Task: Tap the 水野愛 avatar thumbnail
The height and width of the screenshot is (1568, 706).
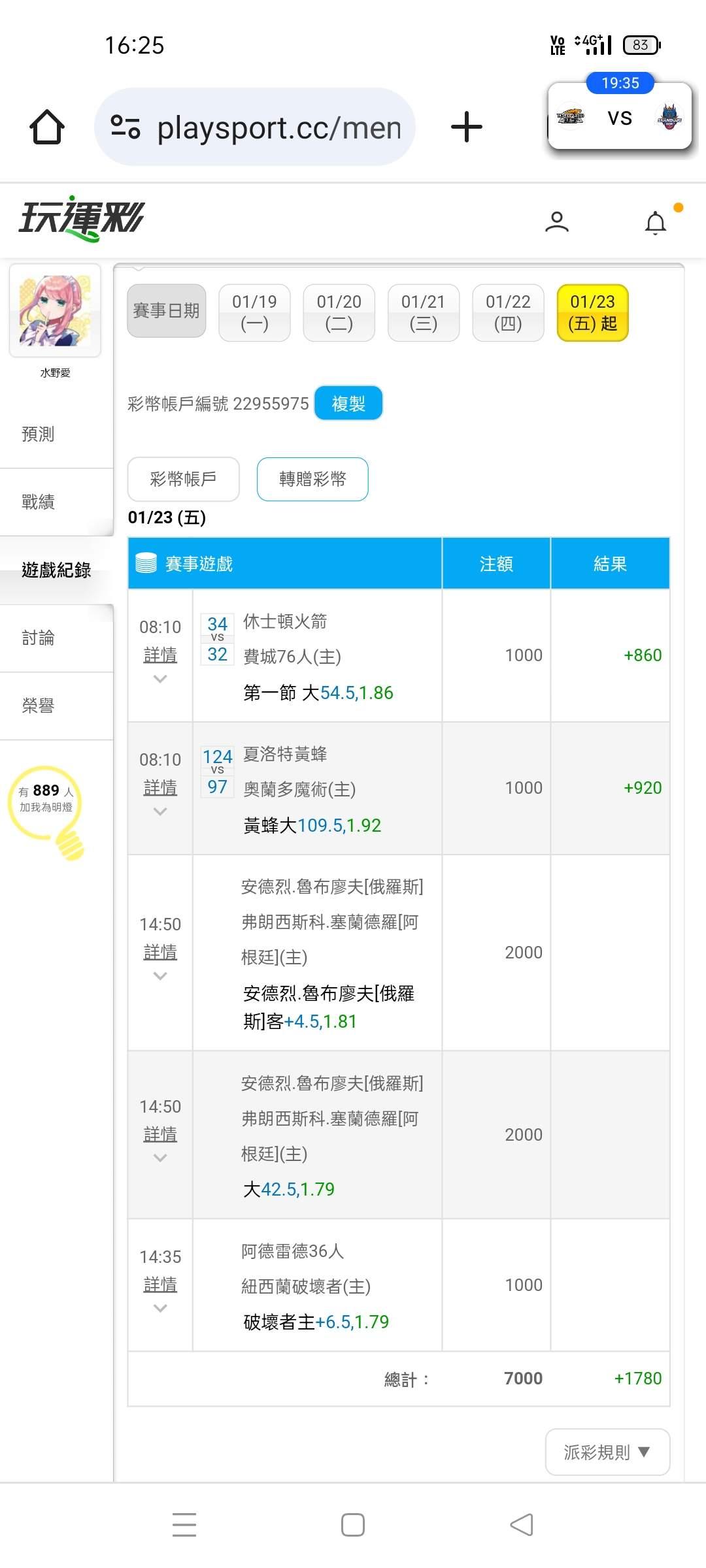Action: click(55, 310)
